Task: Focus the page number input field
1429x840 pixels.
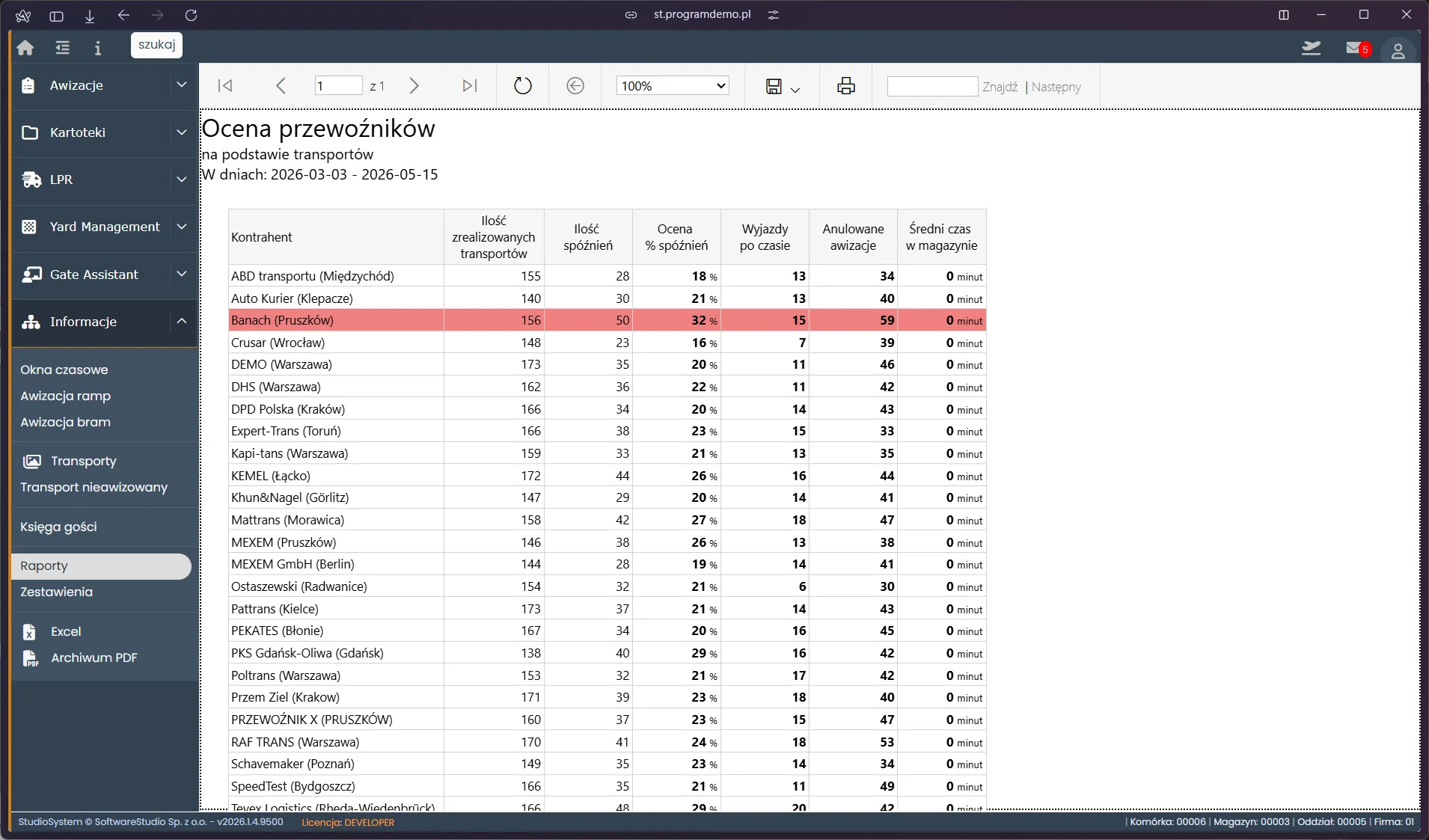Action: (338, 86)
